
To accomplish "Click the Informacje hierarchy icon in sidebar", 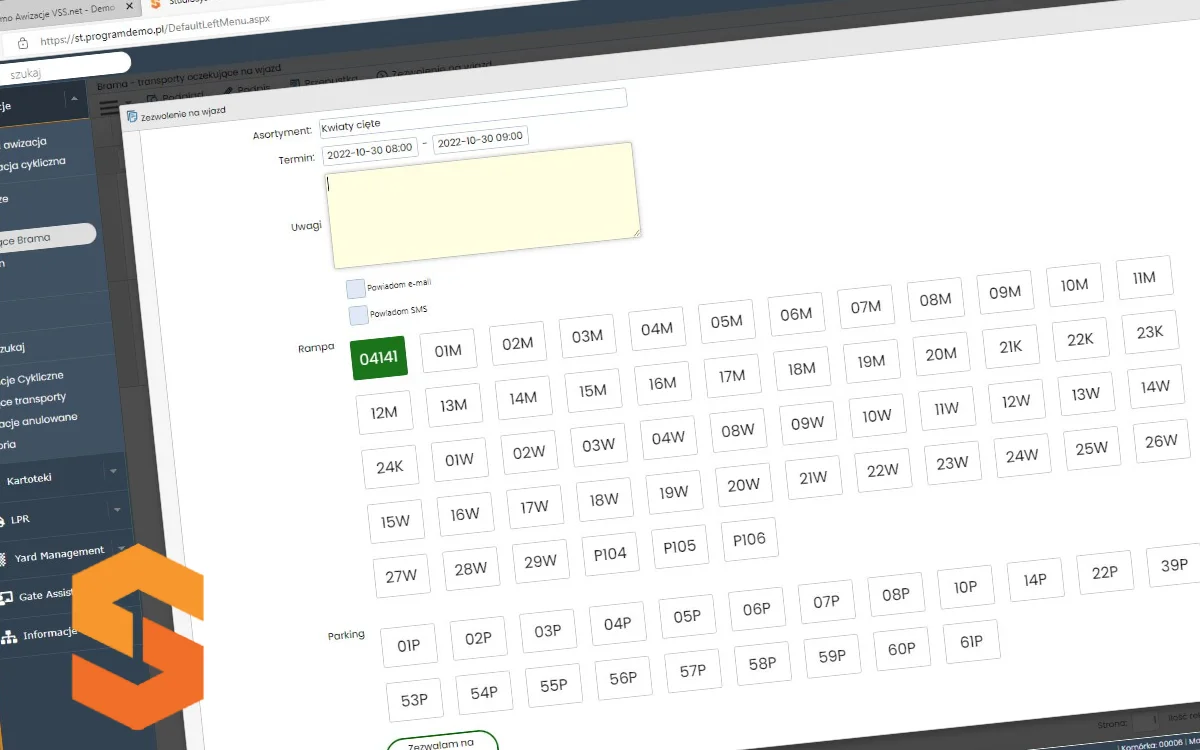I will click(9, 636).
